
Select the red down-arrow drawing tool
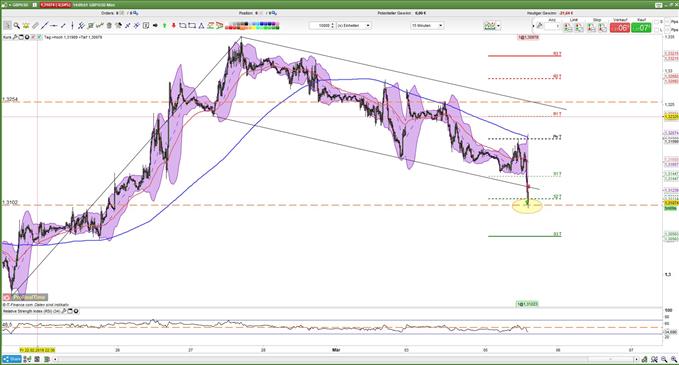click(174, 26)
